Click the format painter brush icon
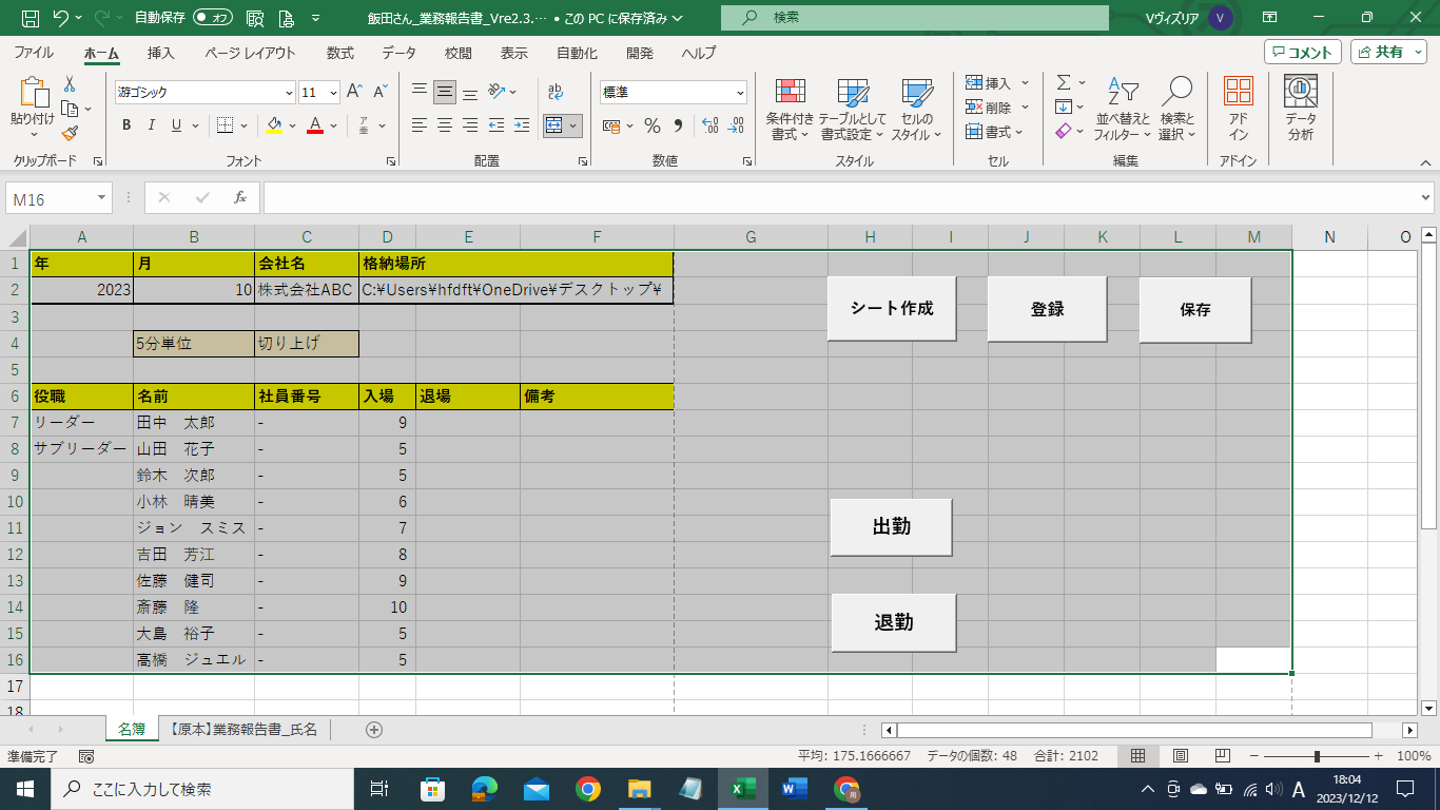Screen dimensions: 1440x810 coord(69,133)
